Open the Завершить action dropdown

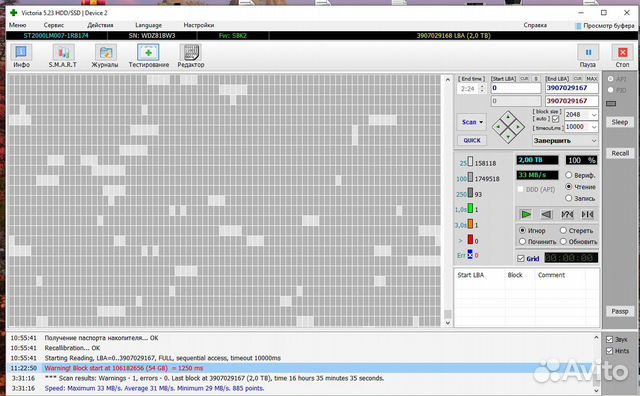565,140
